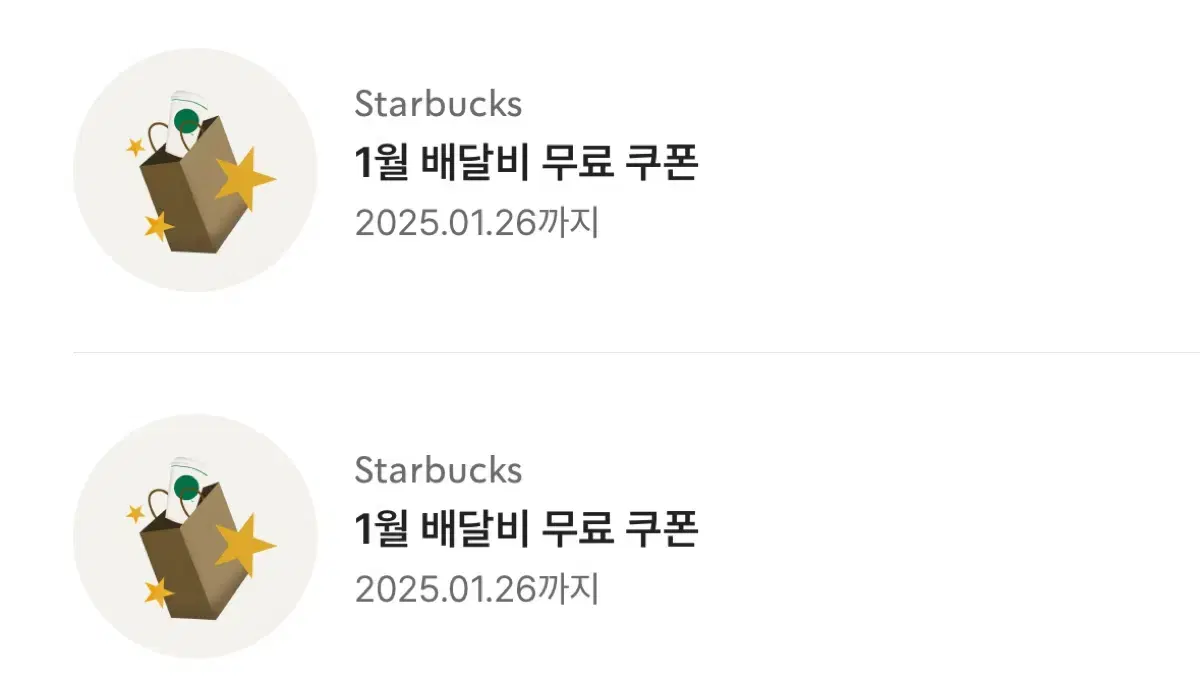Click the Starbucks cup in second bag icon
Screen dimensions: 1200x679
coord(187,484)
